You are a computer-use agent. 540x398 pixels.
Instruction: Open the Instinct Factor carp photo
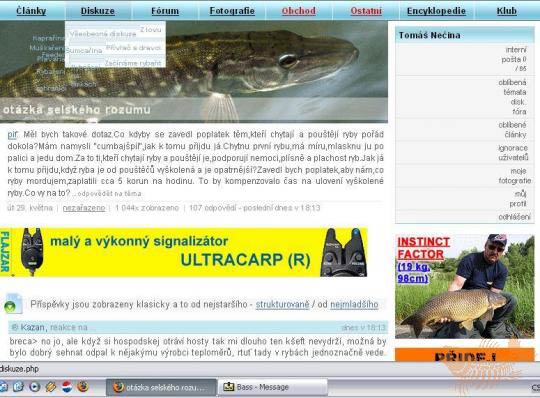(x=465, y=286)
